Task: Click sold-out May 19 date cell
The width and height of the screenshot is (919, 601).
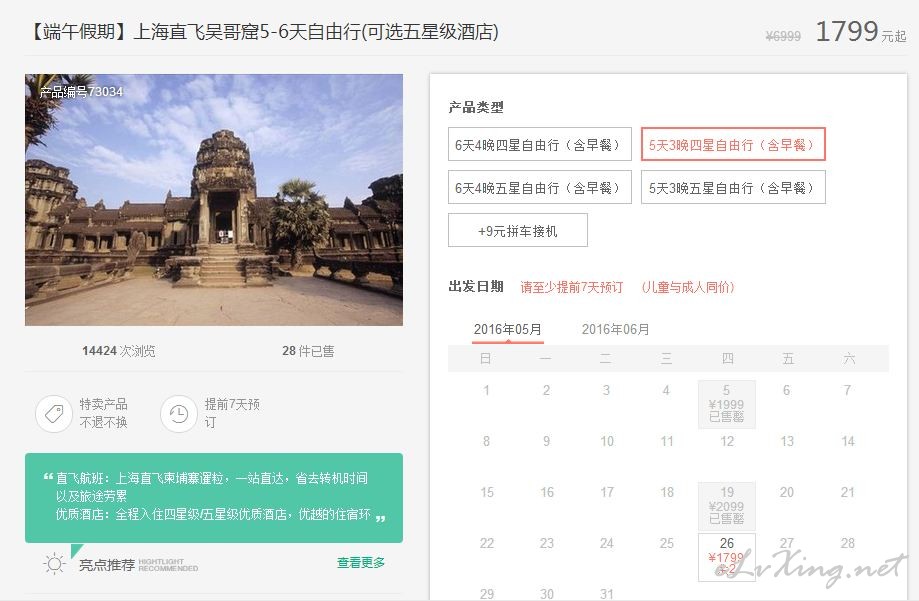Action: [x=727, y=505]
